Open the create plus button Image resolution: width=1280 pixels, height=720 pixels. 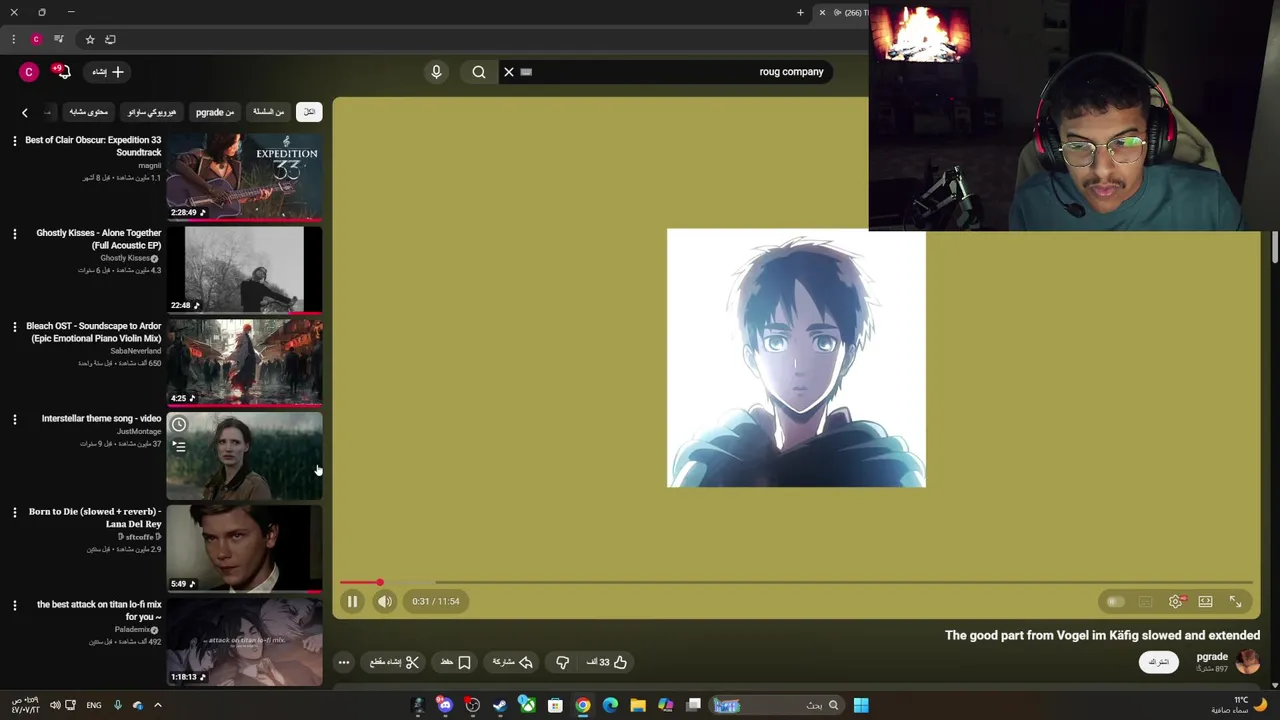coord(108,72)
